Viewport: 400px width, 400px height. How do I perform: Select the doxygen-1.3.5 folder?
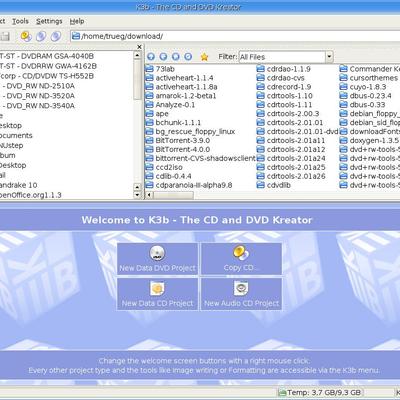[x=369, y=140]
